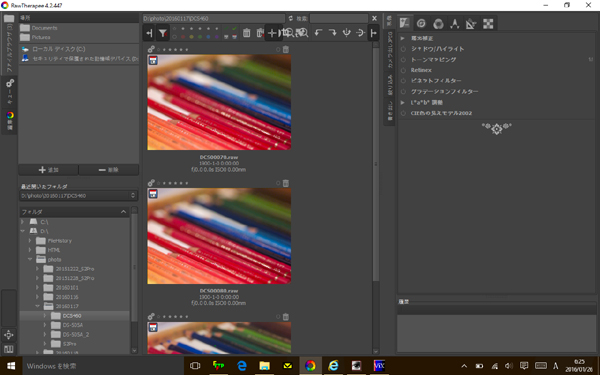Switch to the Transform tools tab
The width and height of the screenshot is (600, 375).
pyautogui.click(x=471, y=23)
